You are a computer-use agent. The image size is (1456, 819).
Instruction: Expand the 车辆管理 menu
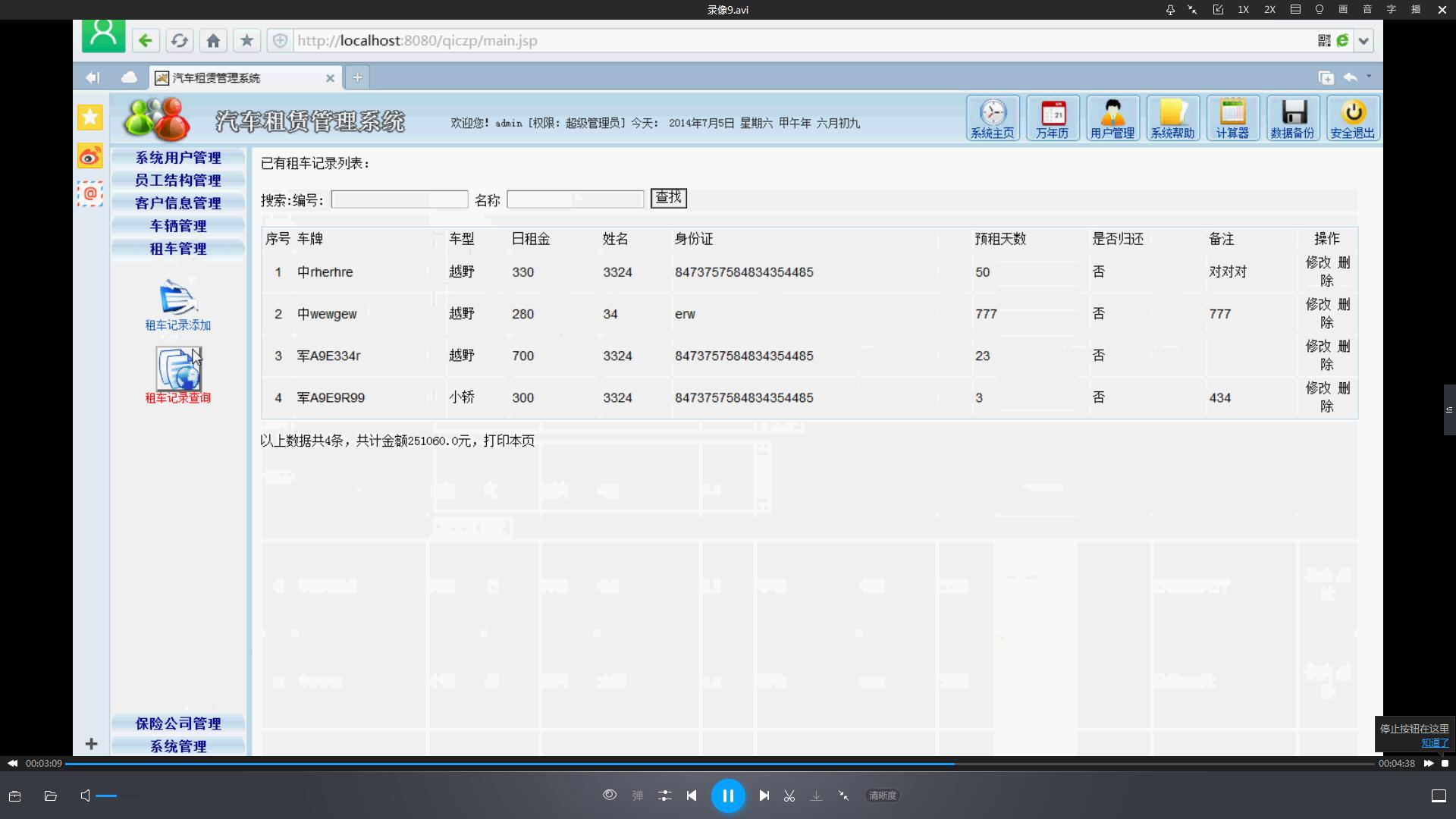178,226
